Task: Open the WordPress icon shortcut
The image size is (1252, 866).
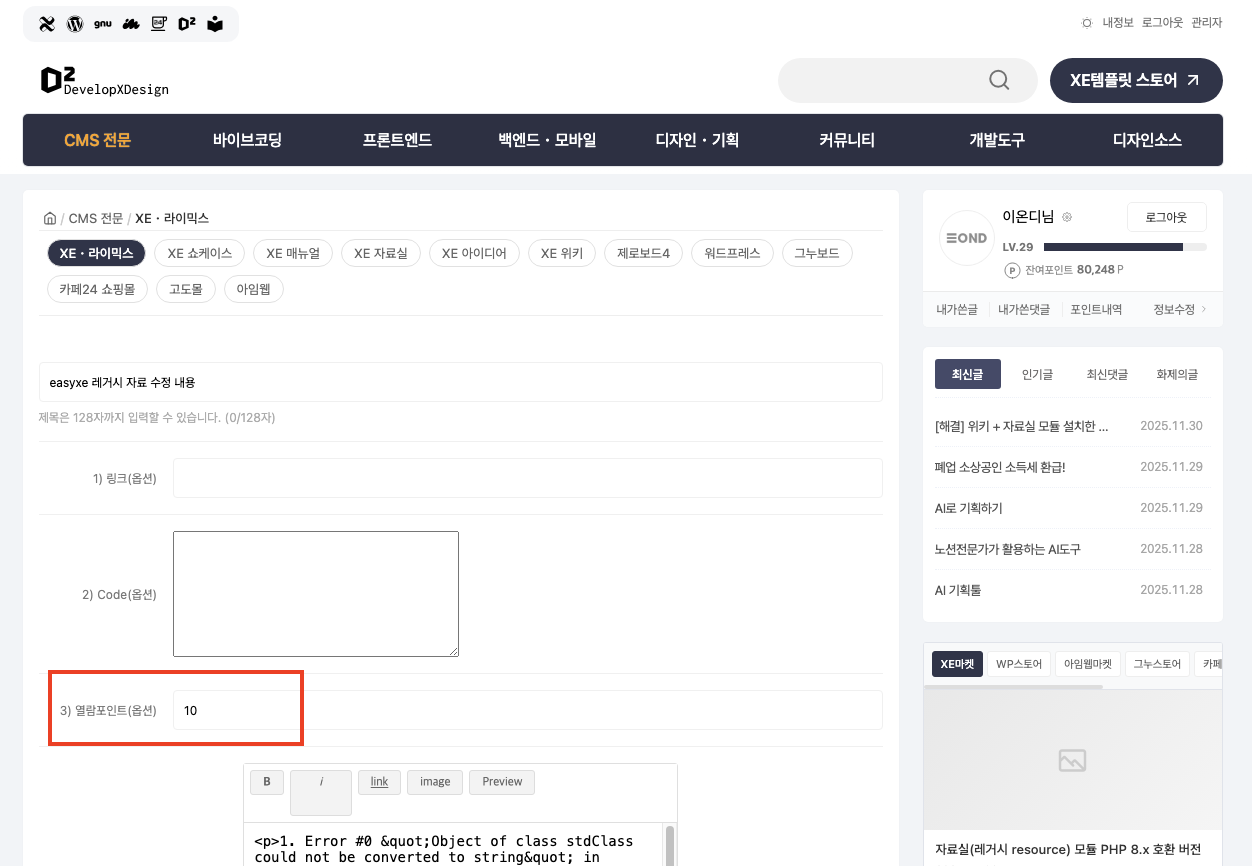Action: (x=75, y=24)
